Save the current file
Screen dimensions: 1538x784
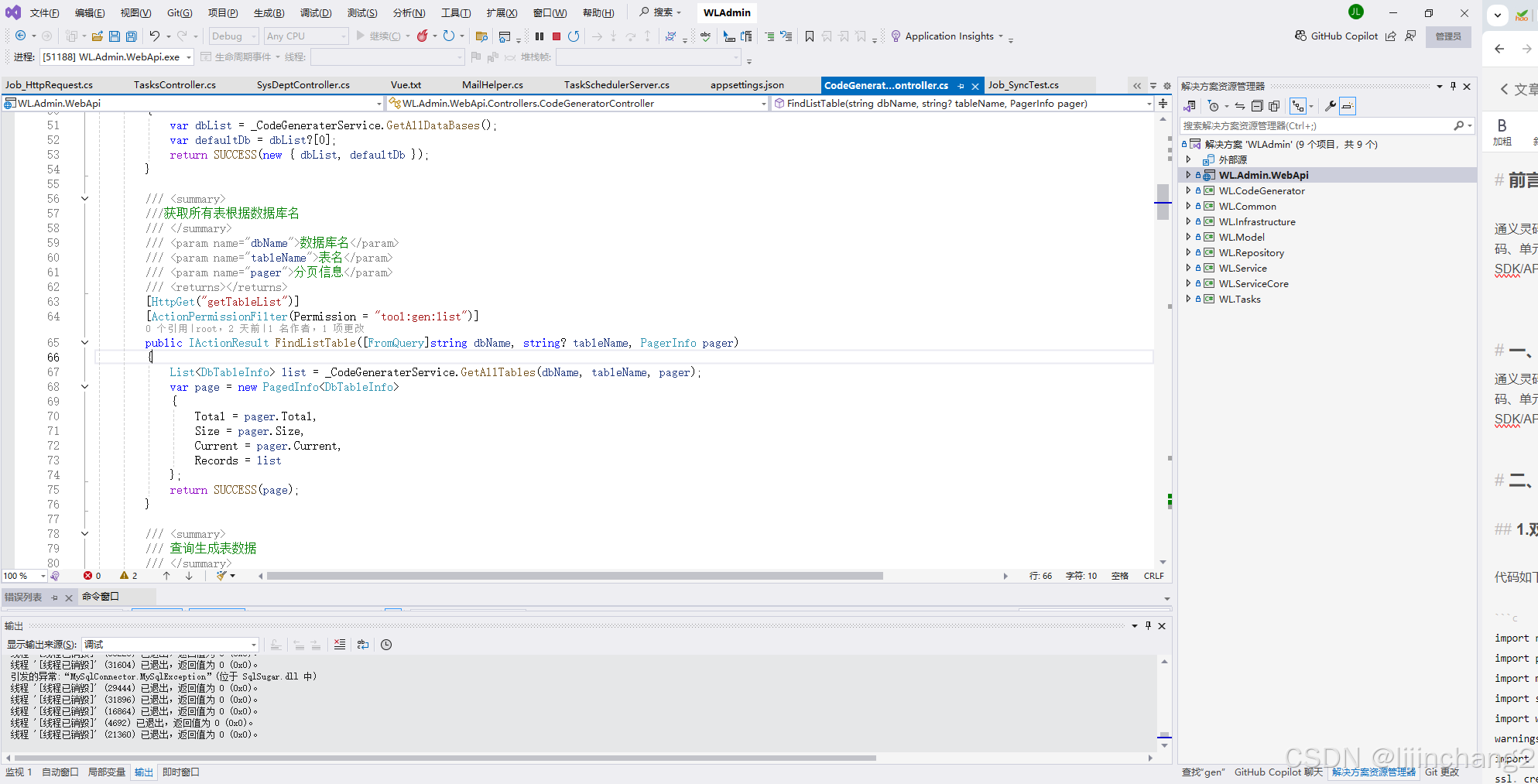click(115, 36)
